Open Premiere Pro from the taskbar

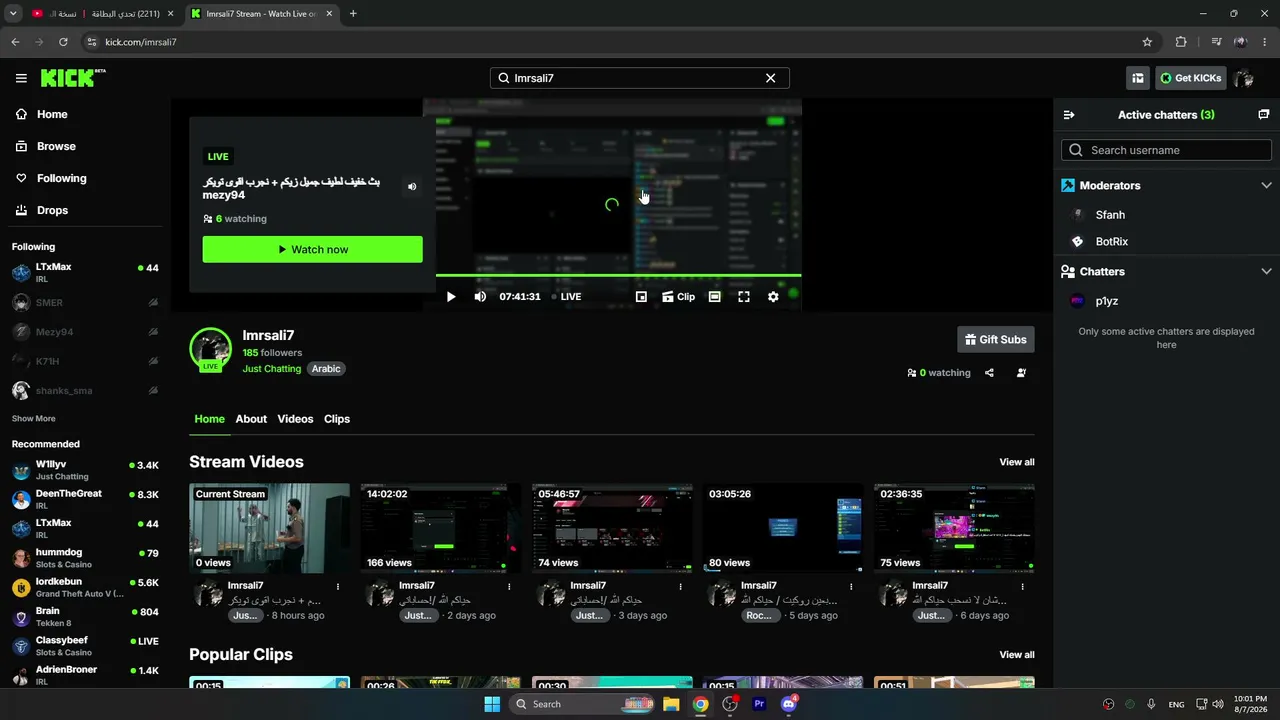click(759, 704)
